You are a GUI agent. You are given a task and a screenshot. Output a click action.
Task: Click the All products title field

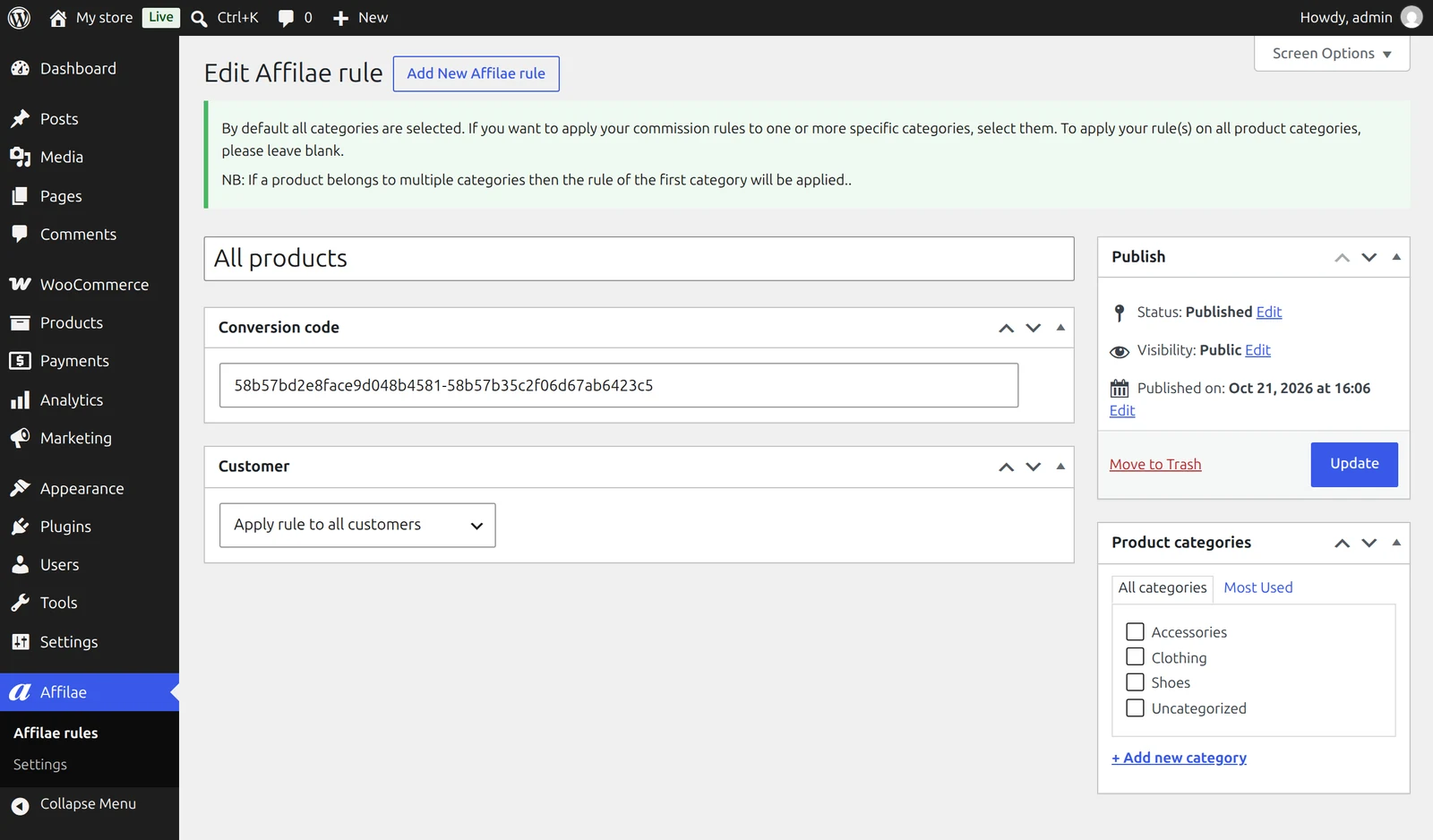pyautogui.click(x=639, y=259)
